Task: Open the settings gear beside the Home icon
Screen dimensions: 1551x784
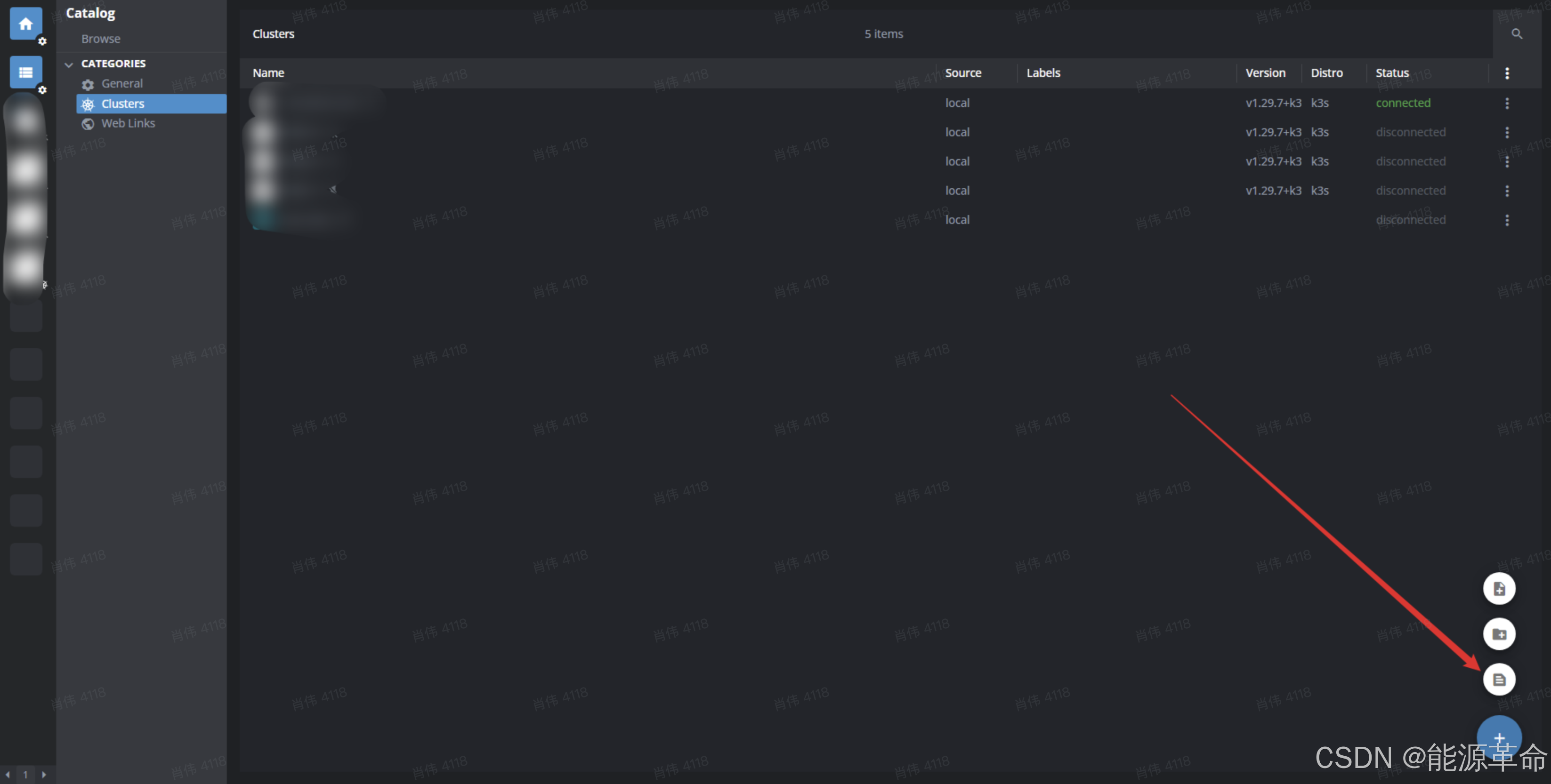Action: click(x=43, y=41)
